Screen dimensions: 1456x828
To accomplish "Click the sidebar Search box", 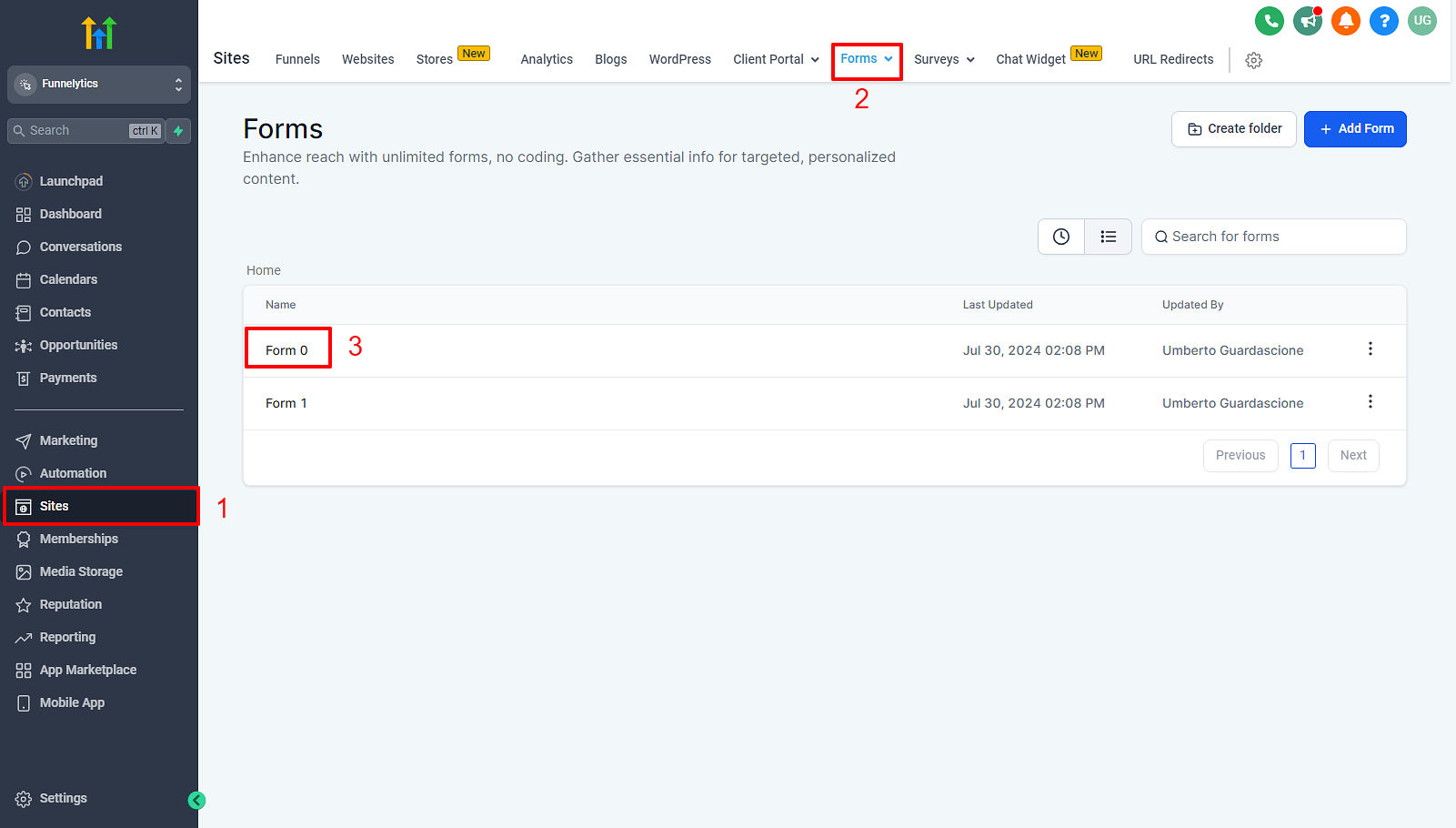I will coord(86,131).
